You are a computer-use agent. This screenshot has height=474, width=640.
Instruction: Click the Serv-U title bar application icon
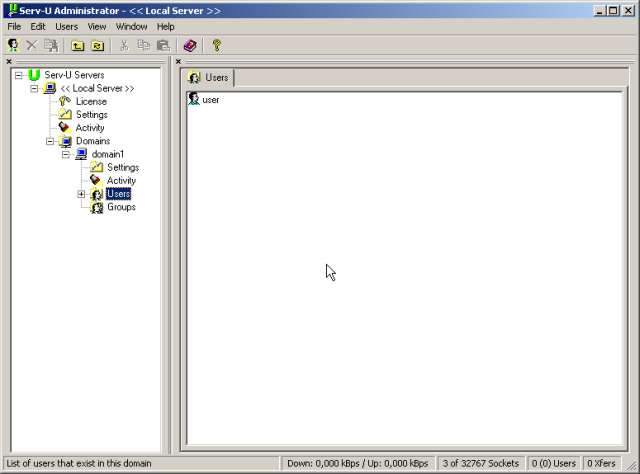coord(12,10)
